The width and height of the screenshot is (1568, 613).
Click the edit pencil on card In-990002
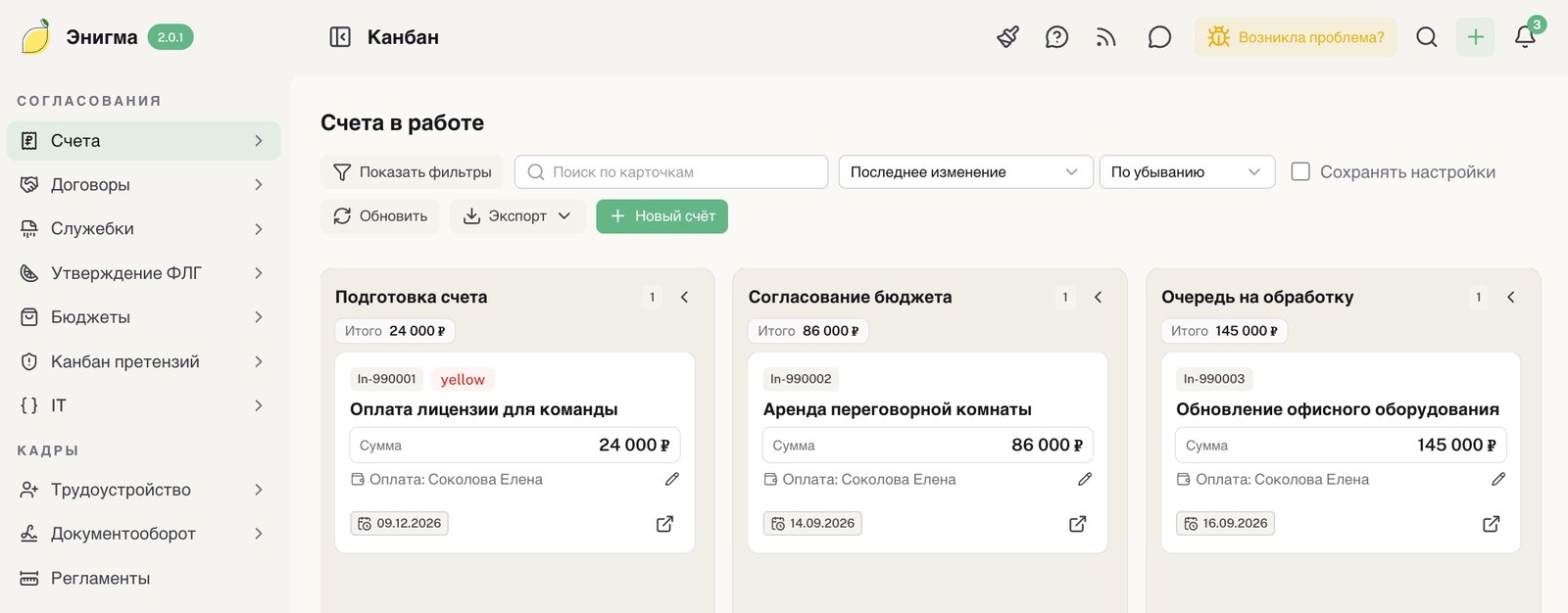point(1085,479)
